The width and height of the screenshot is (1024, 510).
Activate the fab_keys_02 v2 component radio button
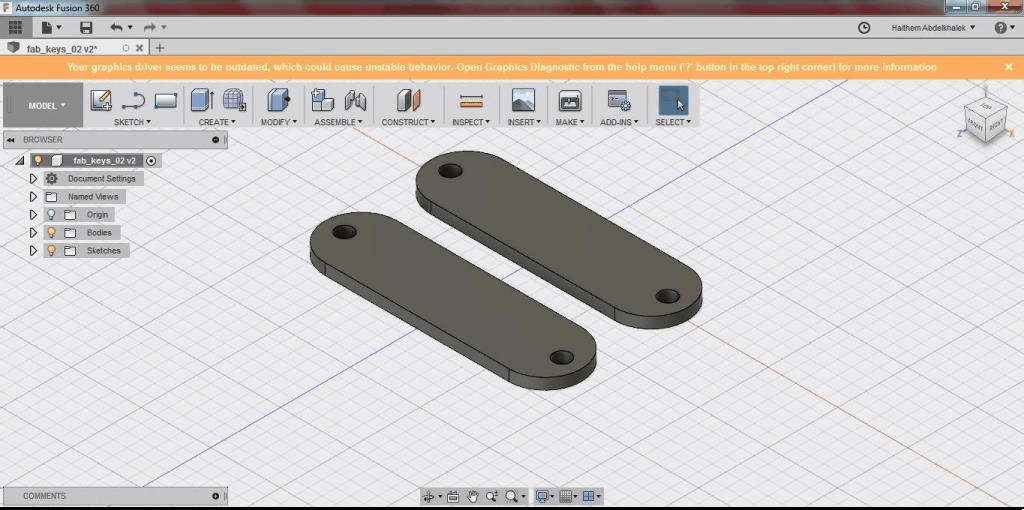(151, 160)
